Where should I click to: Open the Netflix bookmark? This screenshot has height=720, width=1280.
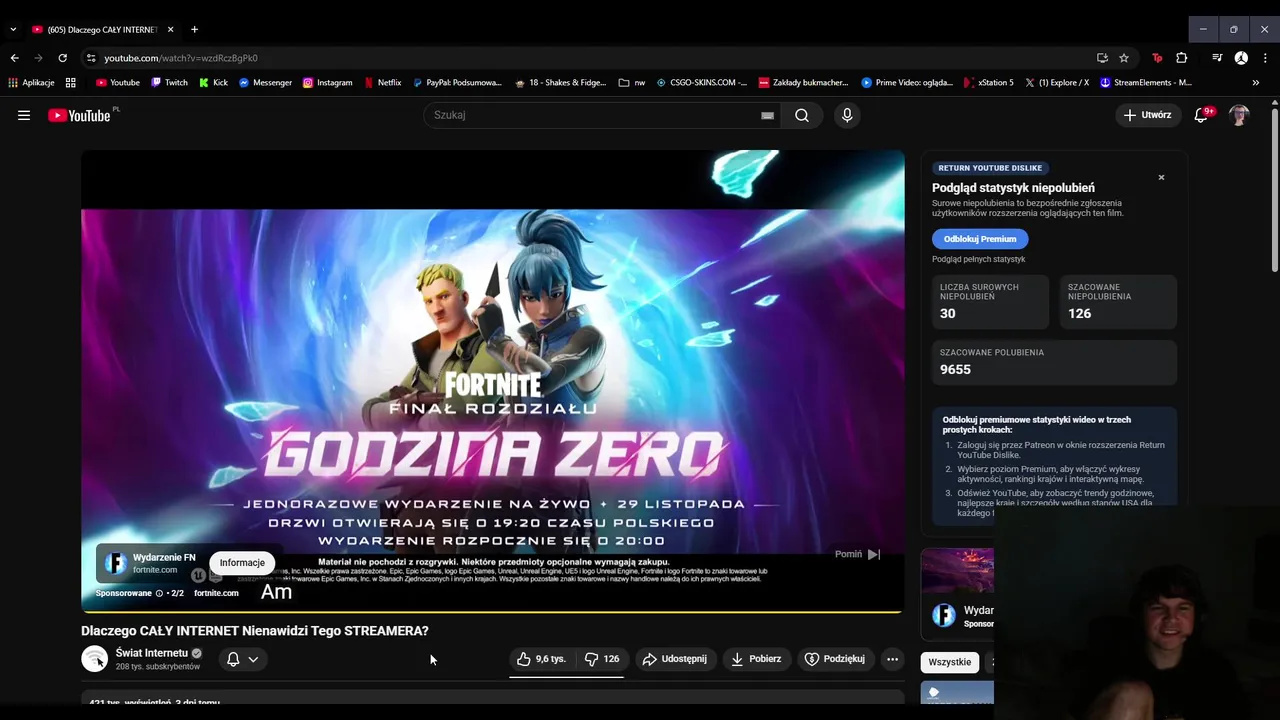(382, 83)
